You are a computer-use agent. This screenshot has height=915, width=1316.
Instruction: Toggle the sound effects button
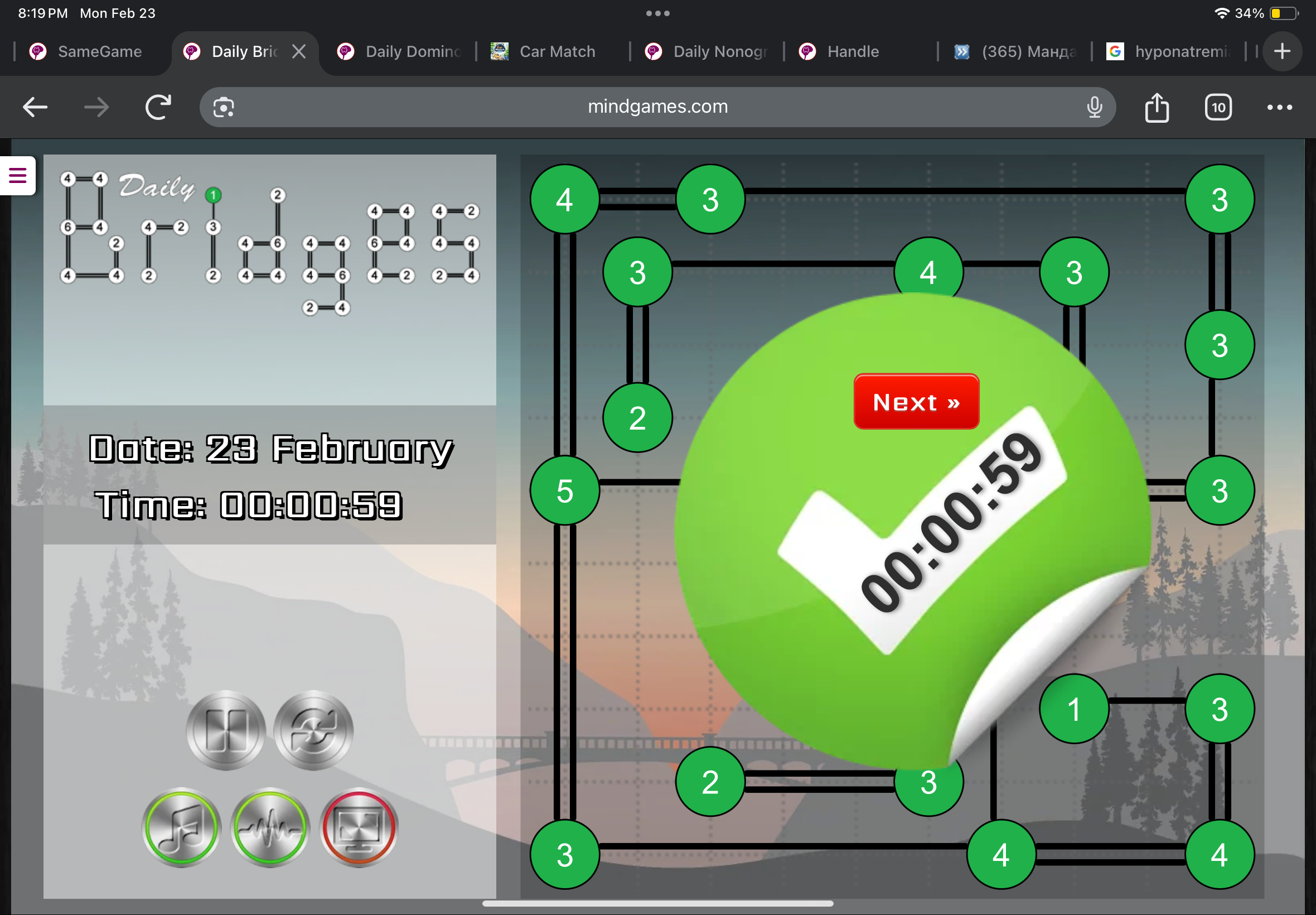coord(270,827)
